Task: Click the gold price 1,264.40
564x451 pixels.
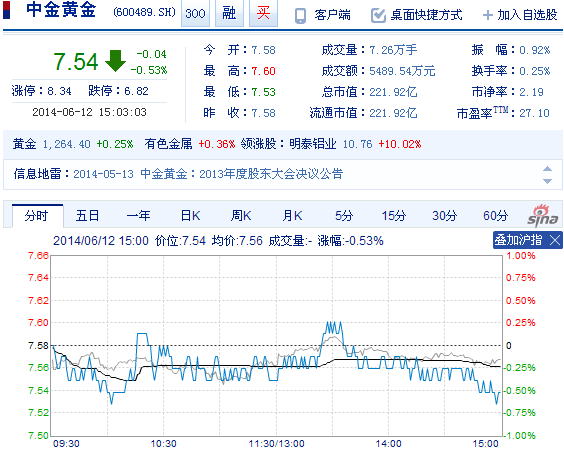Action: 67,144
